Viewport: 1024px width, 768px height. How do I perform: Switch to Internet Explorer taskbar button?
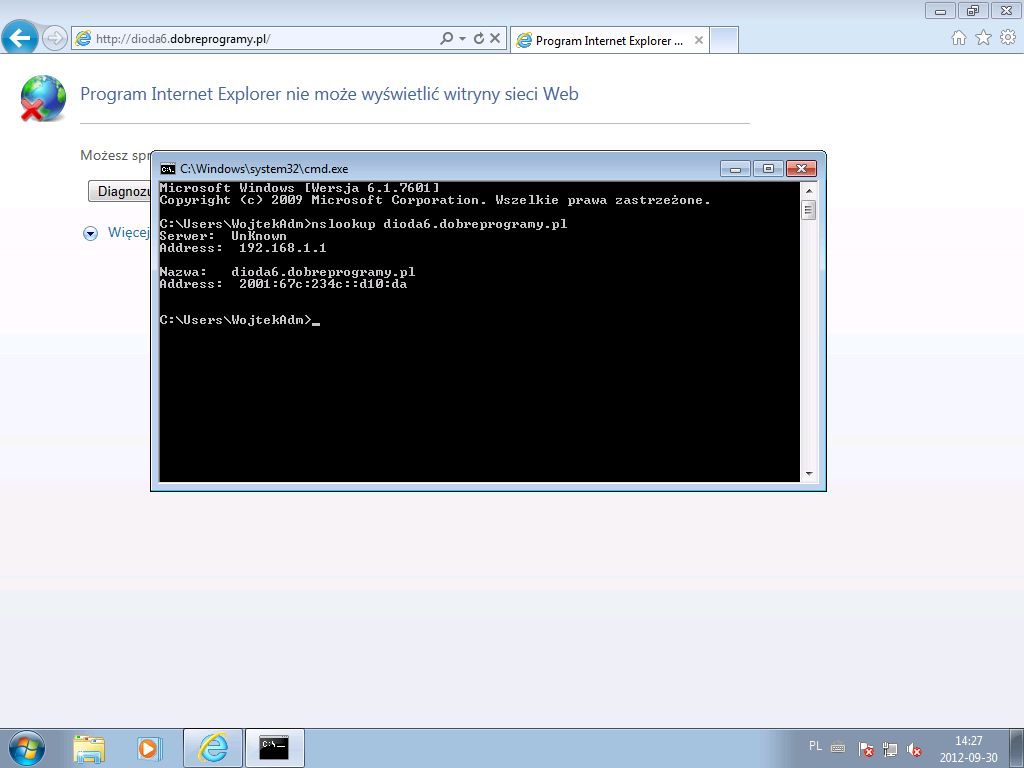pos(213,748)
